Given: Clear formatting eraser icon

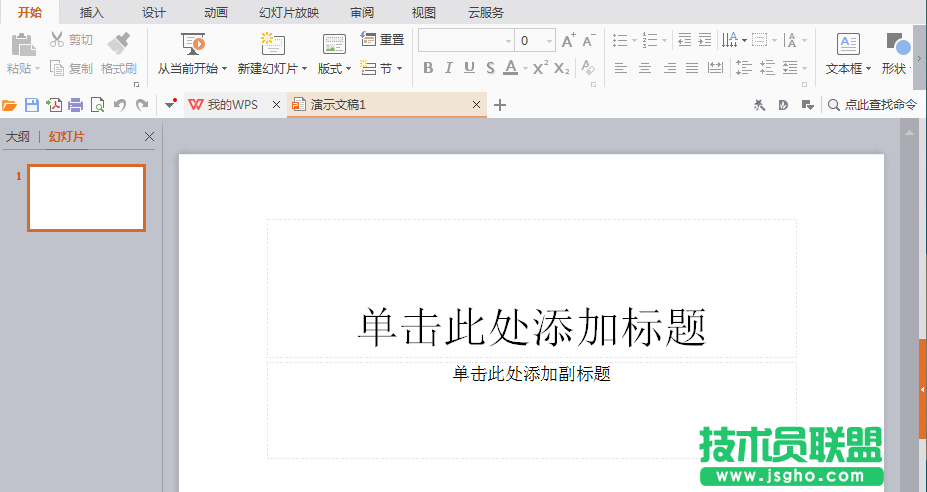Looking at the screenshot, I should click(x=588, y=67).
